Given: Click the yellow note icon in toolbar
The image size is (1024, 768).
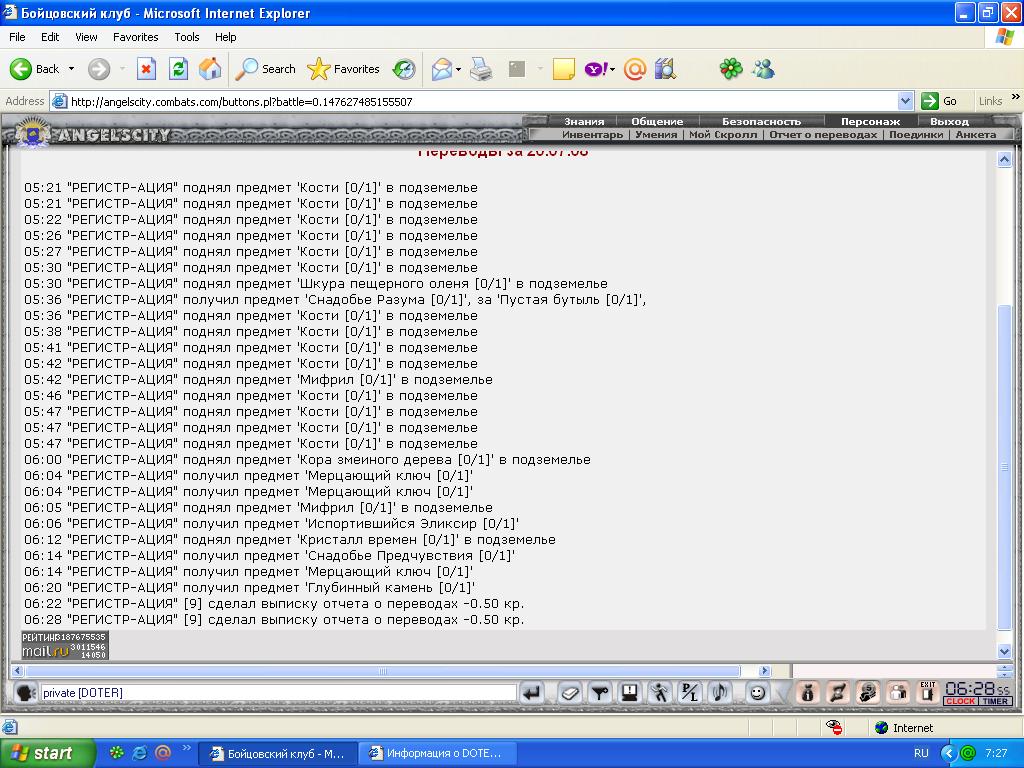Looking at the screenshot, I should click(x=564, y=69).
